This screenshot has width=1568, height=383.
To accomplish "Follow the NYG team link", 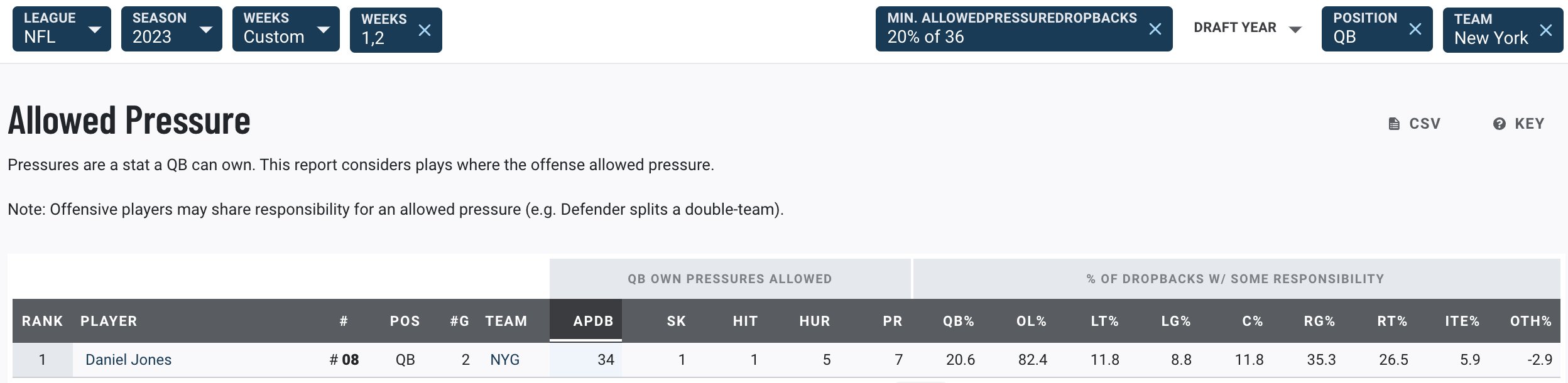I will point(504,360).
